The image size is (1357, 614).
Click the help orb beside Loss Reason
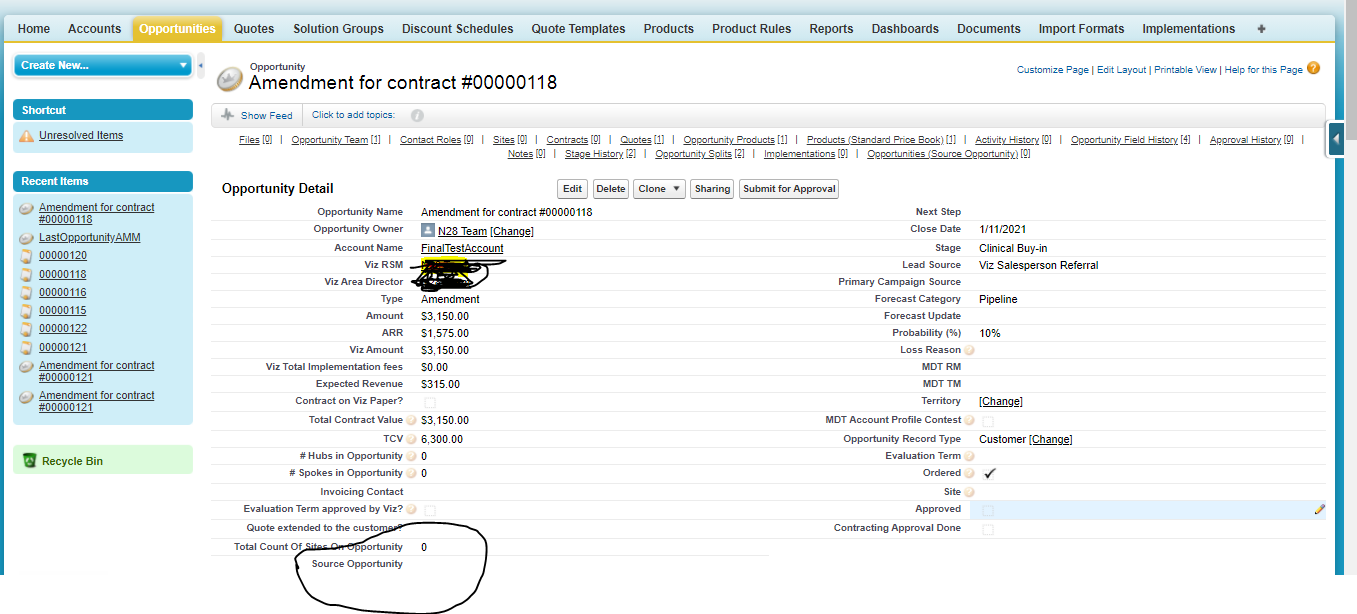969,351
